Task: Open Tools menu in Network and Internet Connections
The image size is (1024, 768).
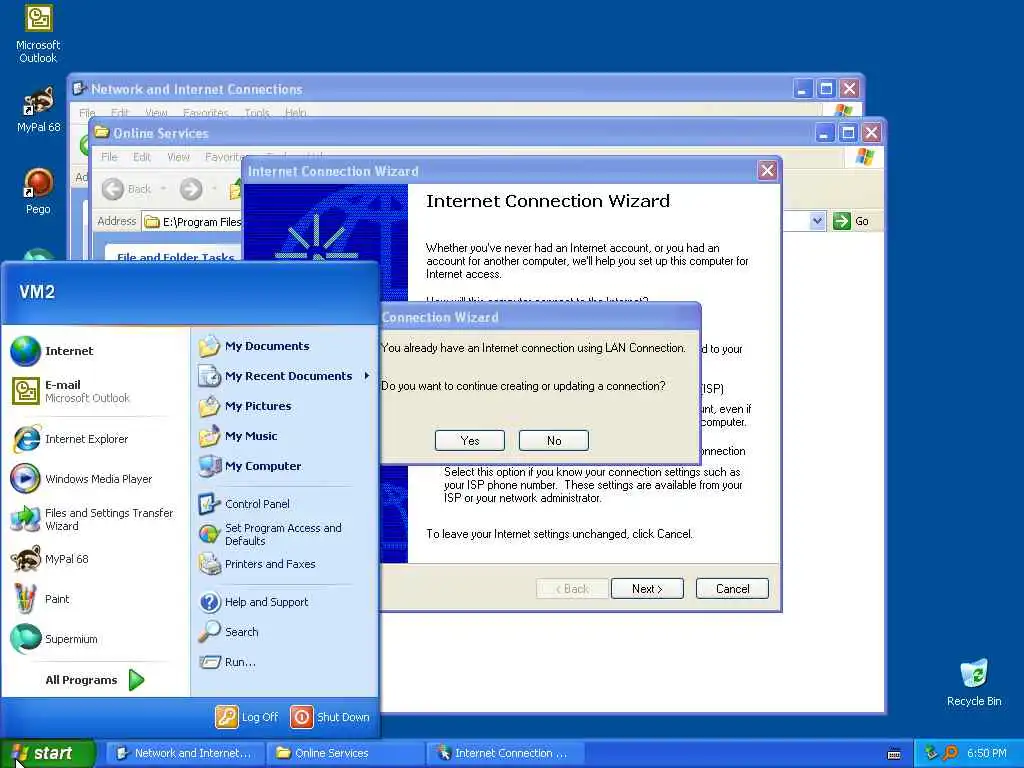Action: click(257, 113)
